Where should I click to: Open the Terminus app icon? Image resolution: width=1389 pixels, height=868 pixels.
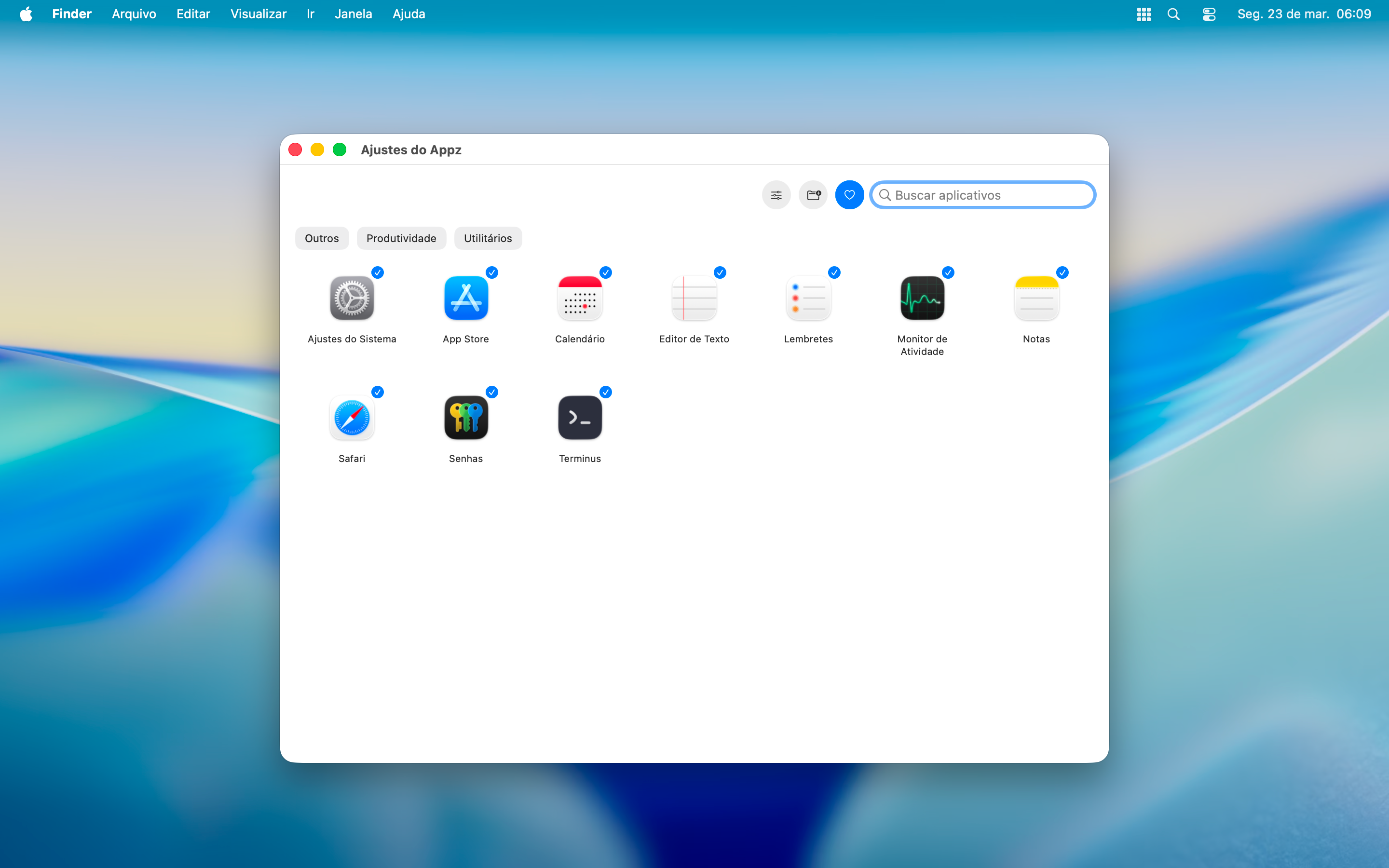pos(580,417)
